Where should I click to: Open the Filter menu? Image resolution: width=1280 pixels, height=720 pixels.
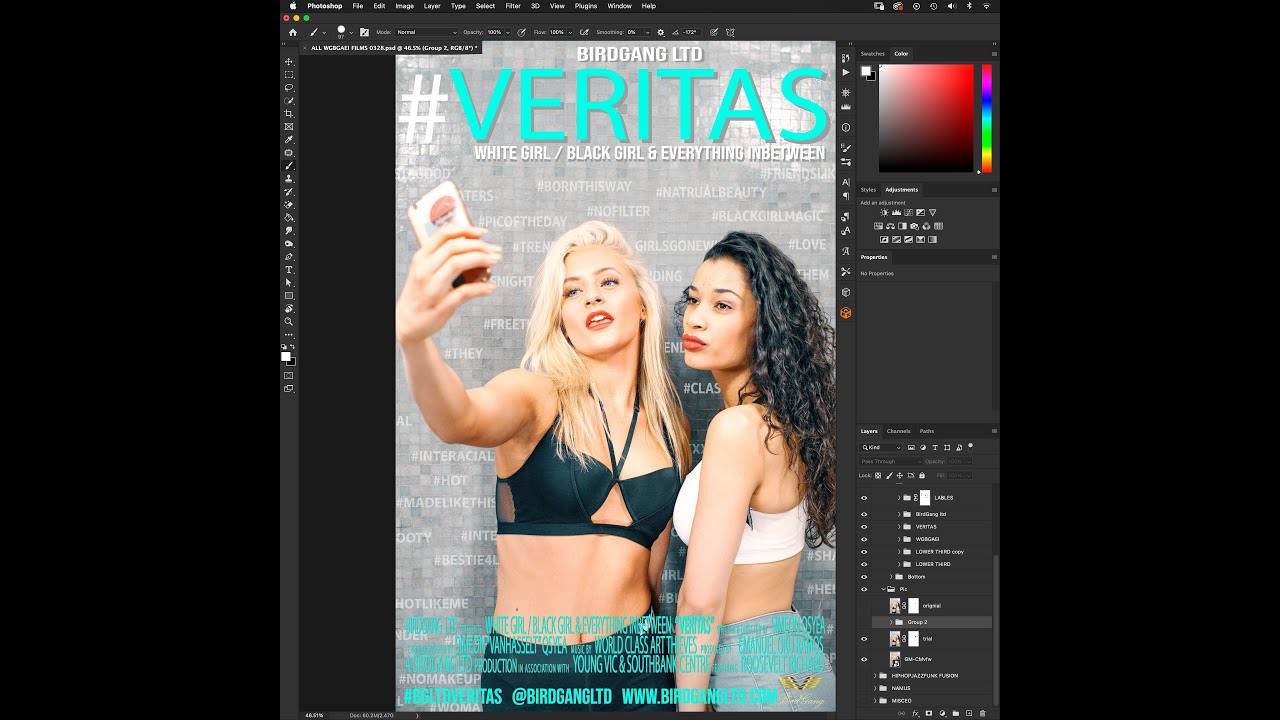(513, 6)
